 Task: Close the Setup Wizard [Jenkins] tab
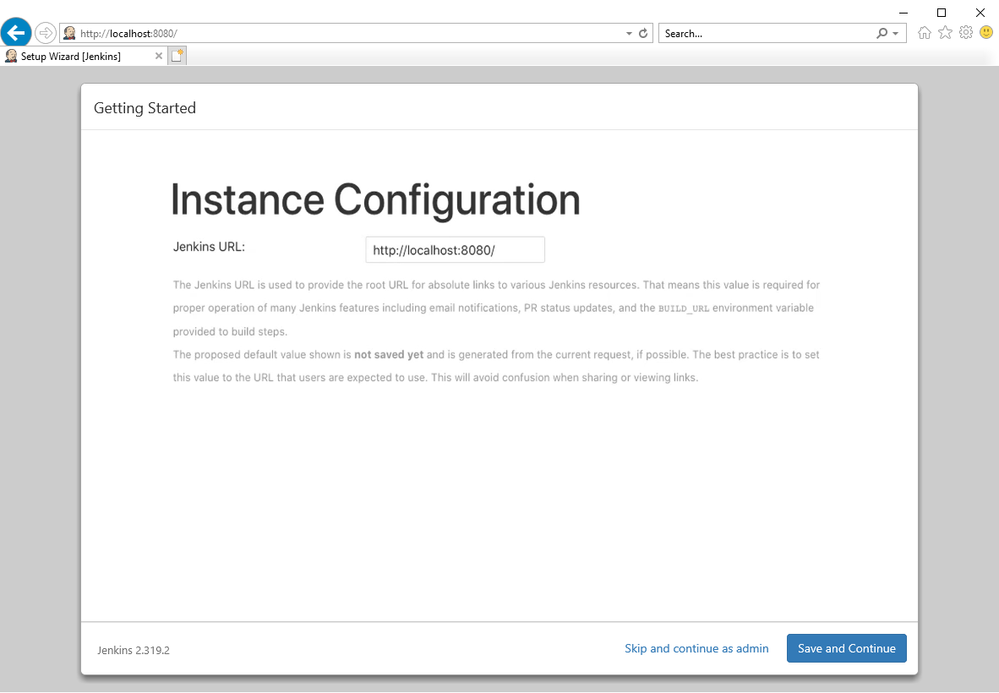pyautogui.click(x=159, y=56)
